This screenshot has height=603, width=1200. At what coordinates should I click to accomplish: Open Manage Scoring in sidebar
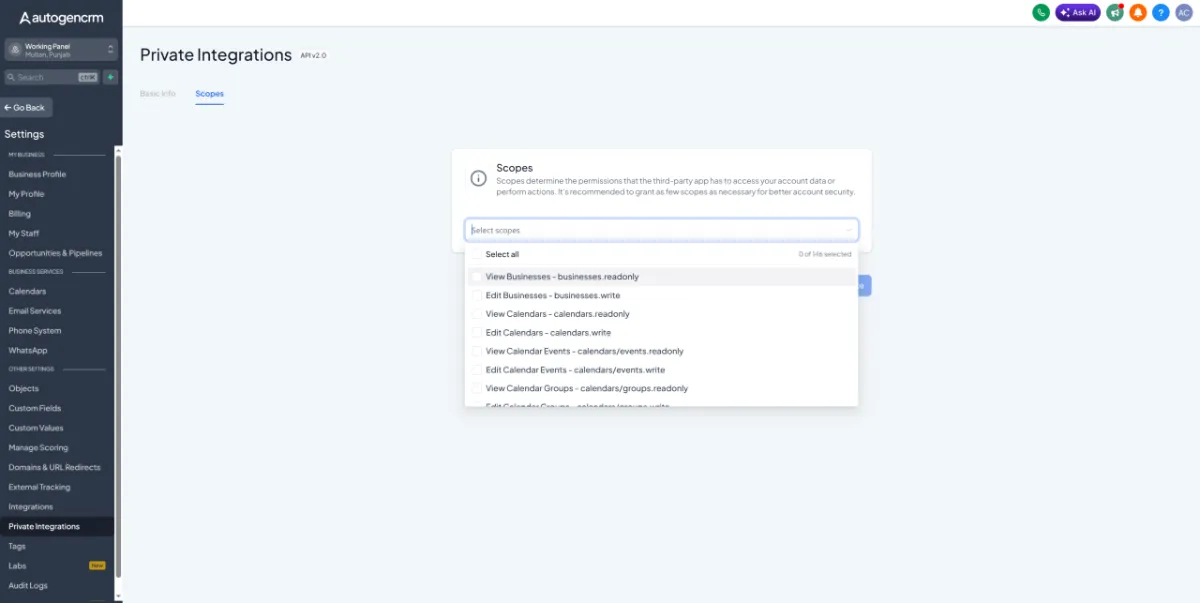point(38,448)
